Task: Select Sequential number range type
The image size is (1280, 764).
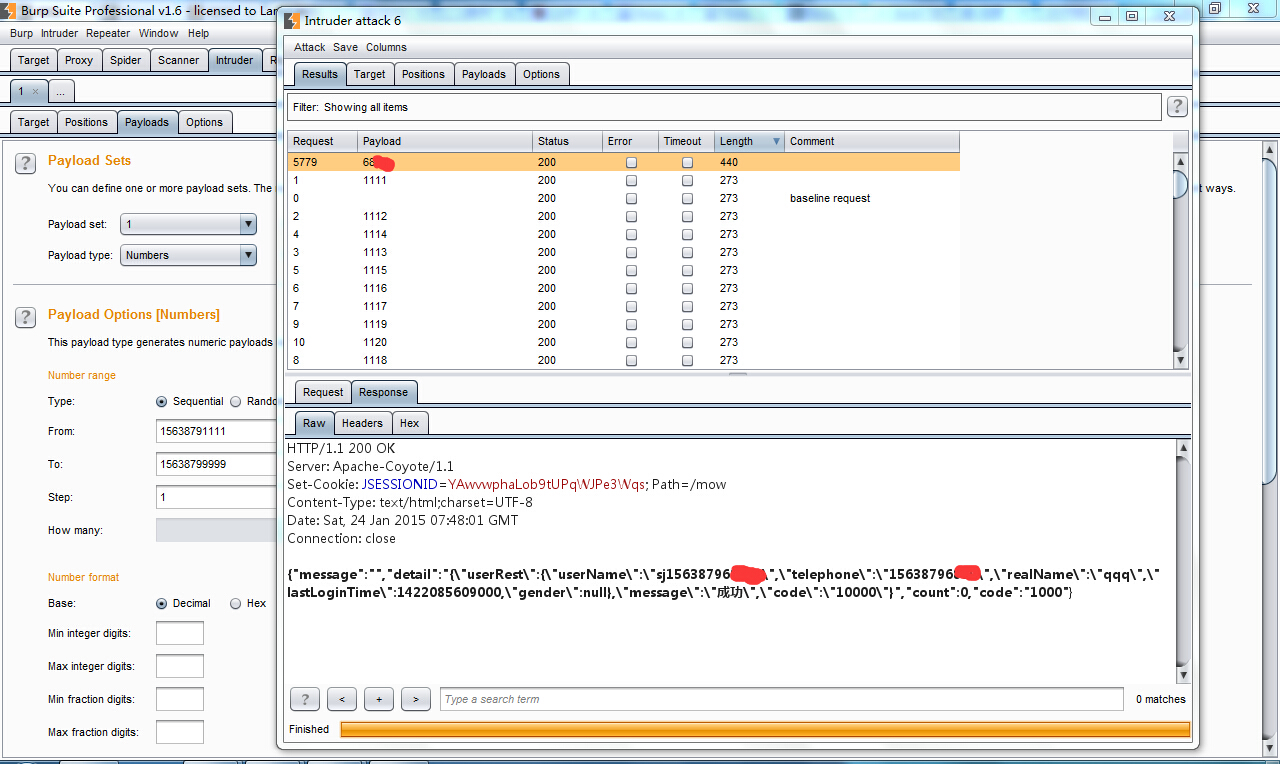Action: (162, 401)
